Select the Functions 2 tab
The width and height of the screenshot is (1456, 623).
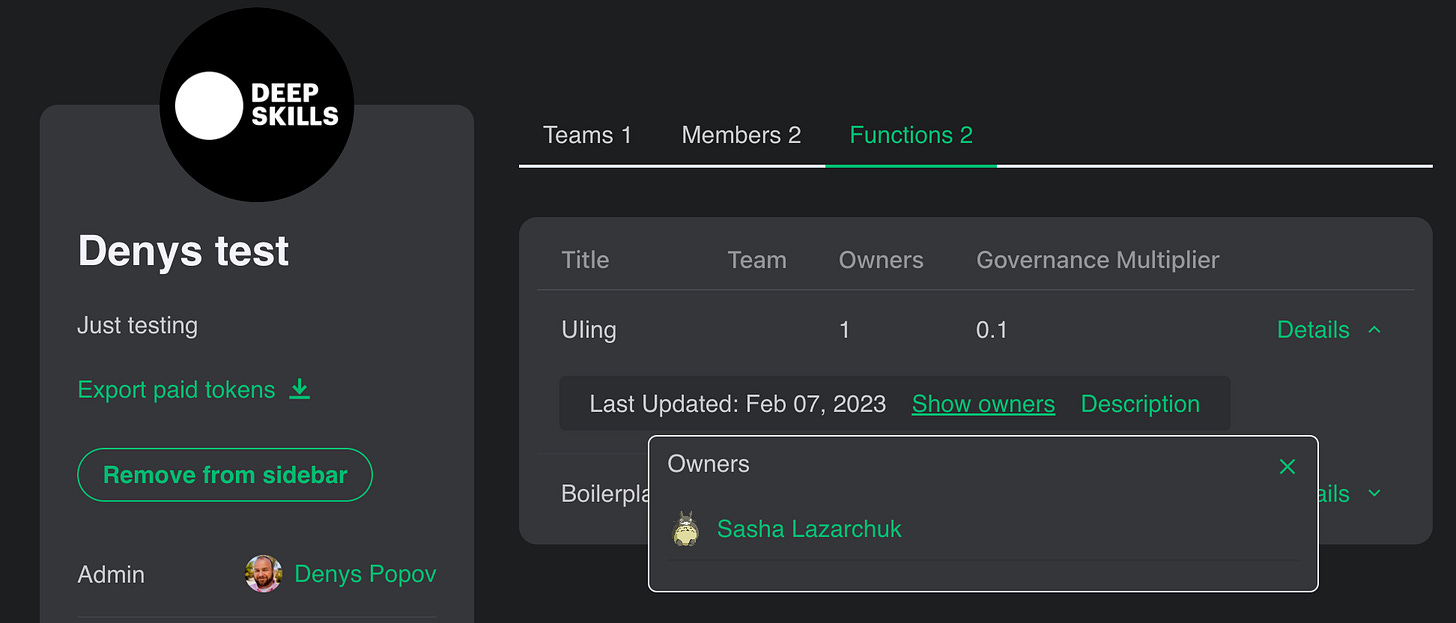point(911,135)
